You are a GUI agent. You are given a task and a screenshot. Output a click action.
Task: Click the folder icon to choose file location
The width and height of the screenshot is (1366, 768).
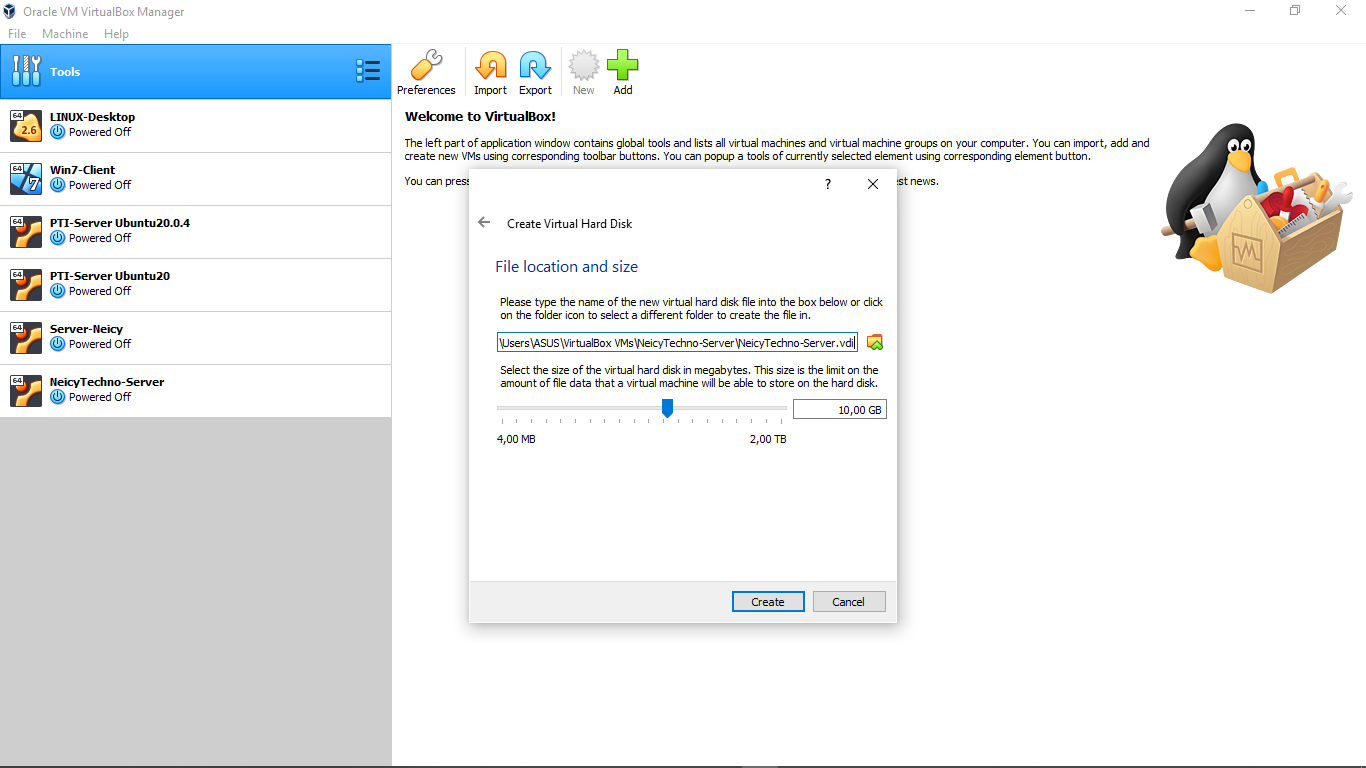(x=875, y=342)
